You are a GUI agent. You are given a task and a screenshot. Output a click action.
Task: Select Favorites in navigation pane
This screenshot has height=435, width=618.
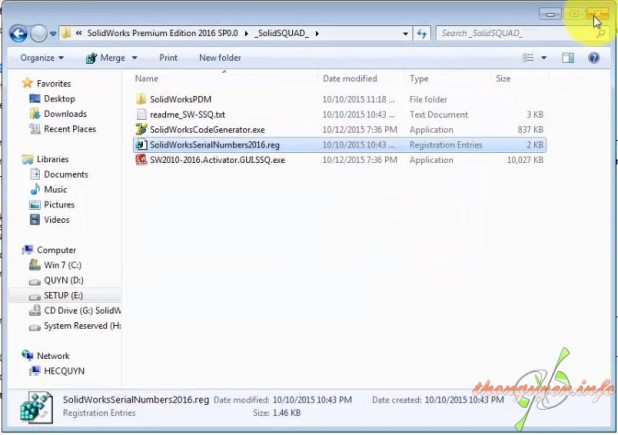(x=54, y=84)
